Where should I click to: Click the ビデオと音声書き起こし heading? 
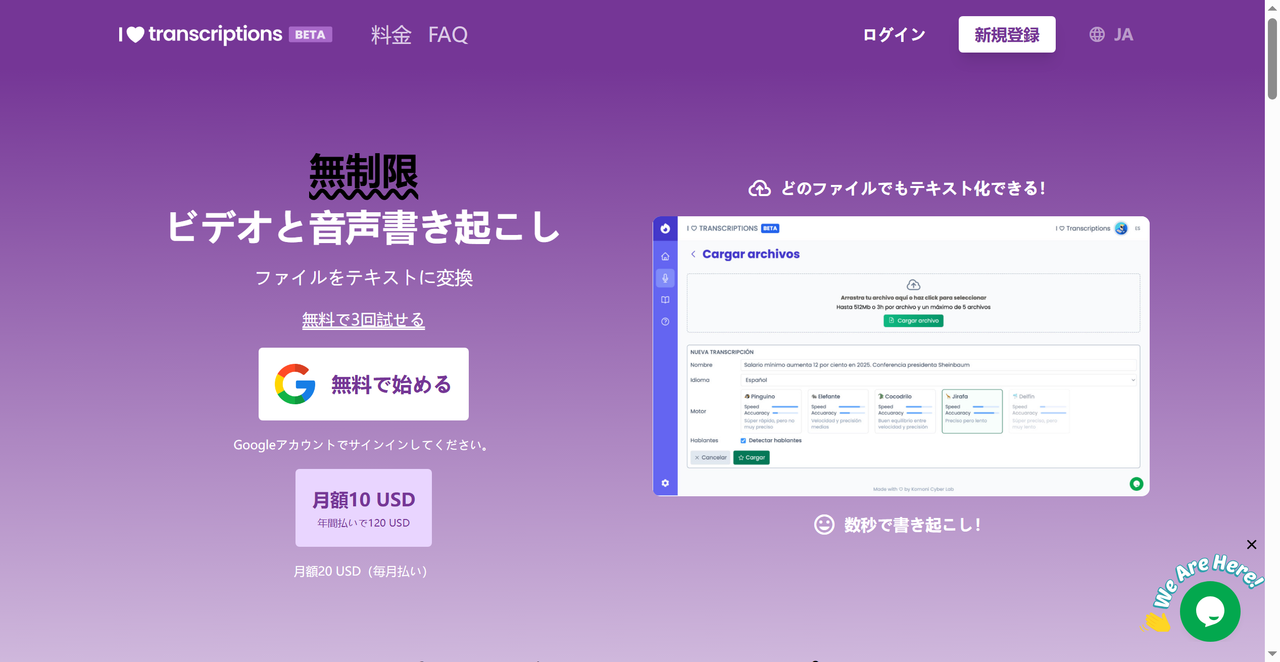pyautogui.click(x=363, y=227)
